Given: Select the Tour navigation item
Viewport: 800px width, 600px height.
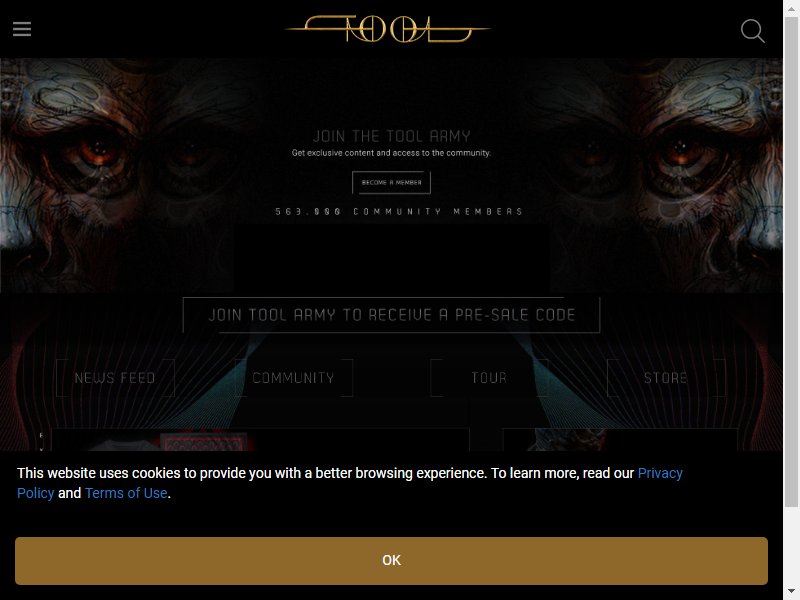Looking at the screenshot, I should pyautogui.click(x=489, y=378).
